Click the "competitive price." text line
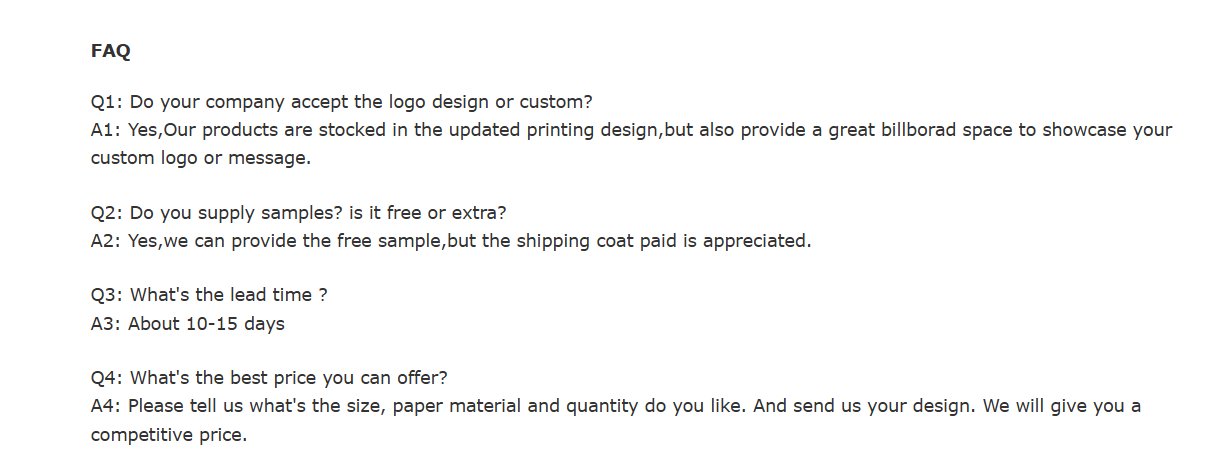Screen dimensions: 1224x471 pos(168,435)
